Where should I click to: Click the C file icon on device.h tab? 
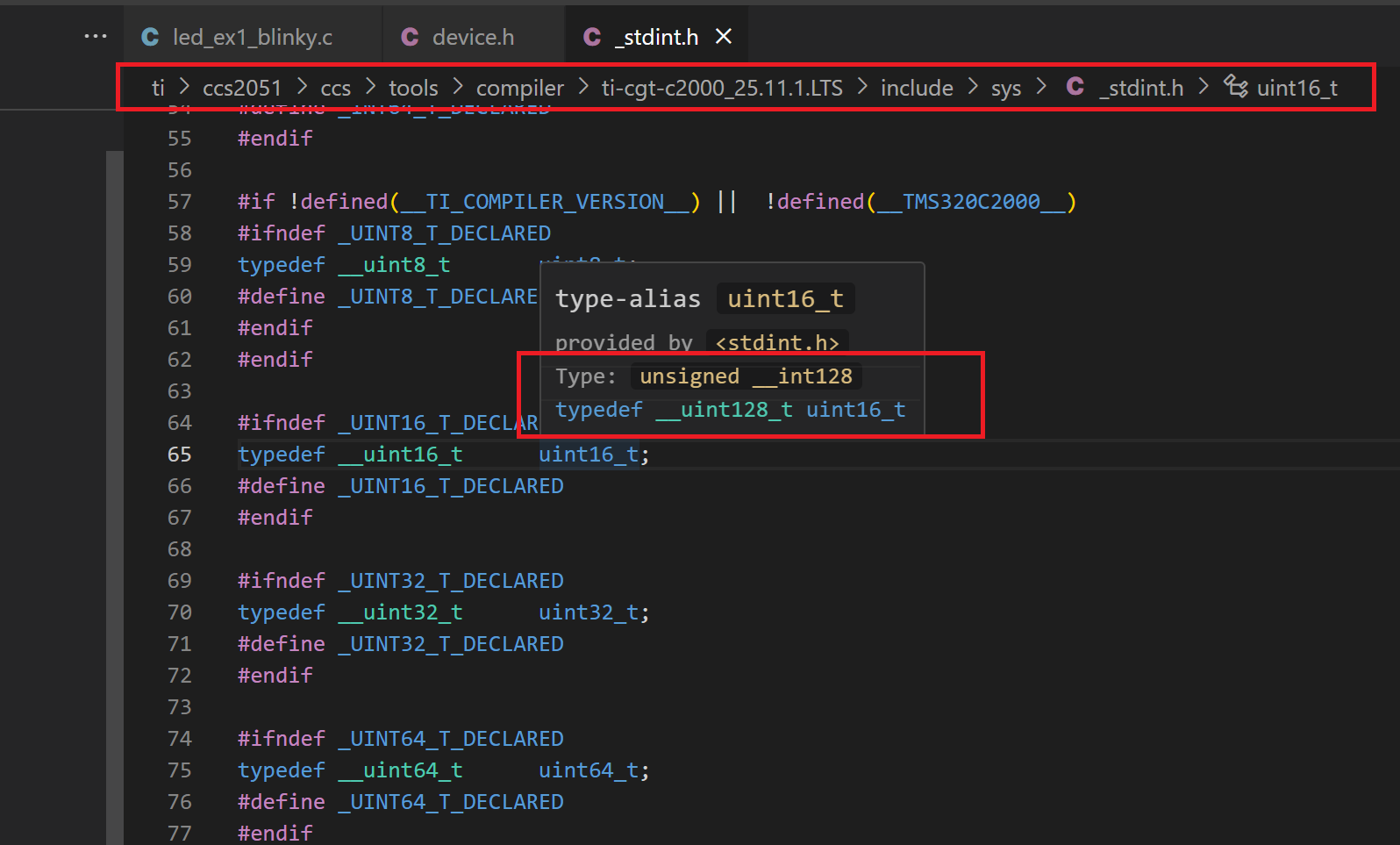tap(410, 37)
